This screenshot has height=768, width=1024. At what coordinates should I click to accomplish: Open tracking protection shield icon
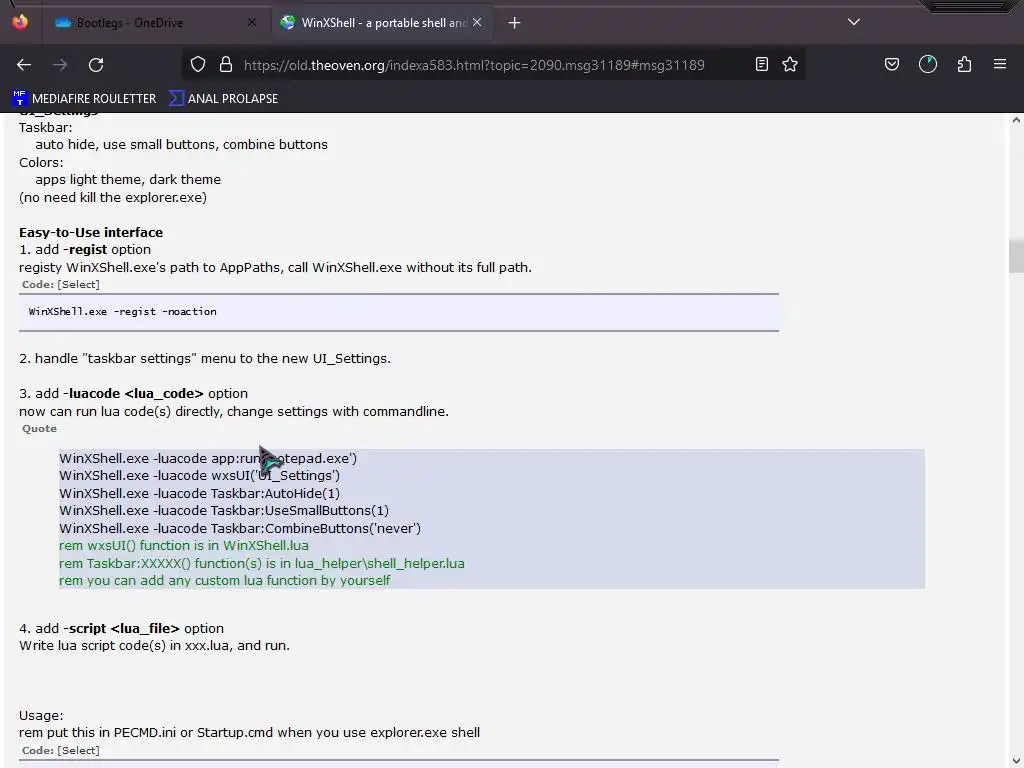[x=198, y=65]
